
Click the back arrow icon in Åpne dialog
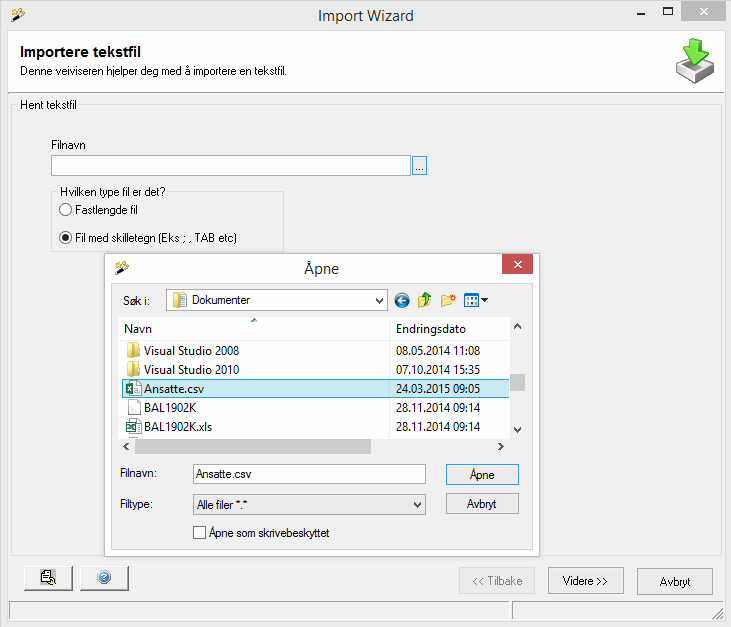pyautogui.click(x=403, y=300)
